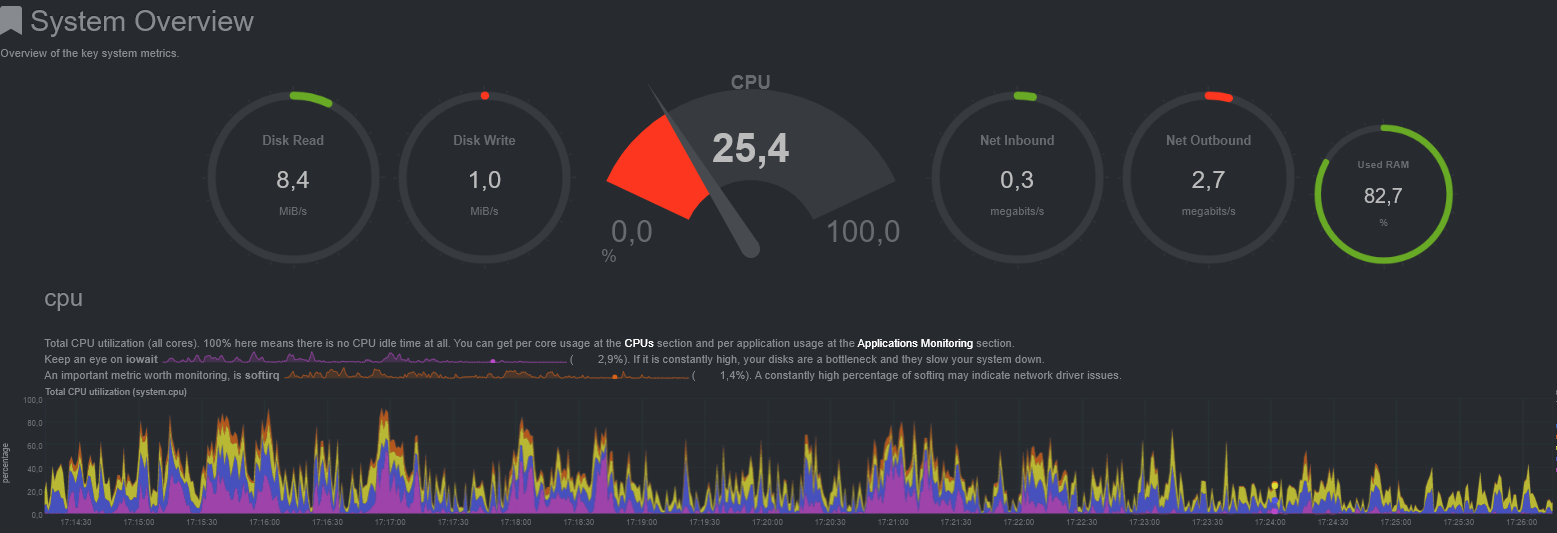Click the System Overview heading
Image resolution: width=1557 pixels, height=533 pixels.
click(x=142, y=21)
